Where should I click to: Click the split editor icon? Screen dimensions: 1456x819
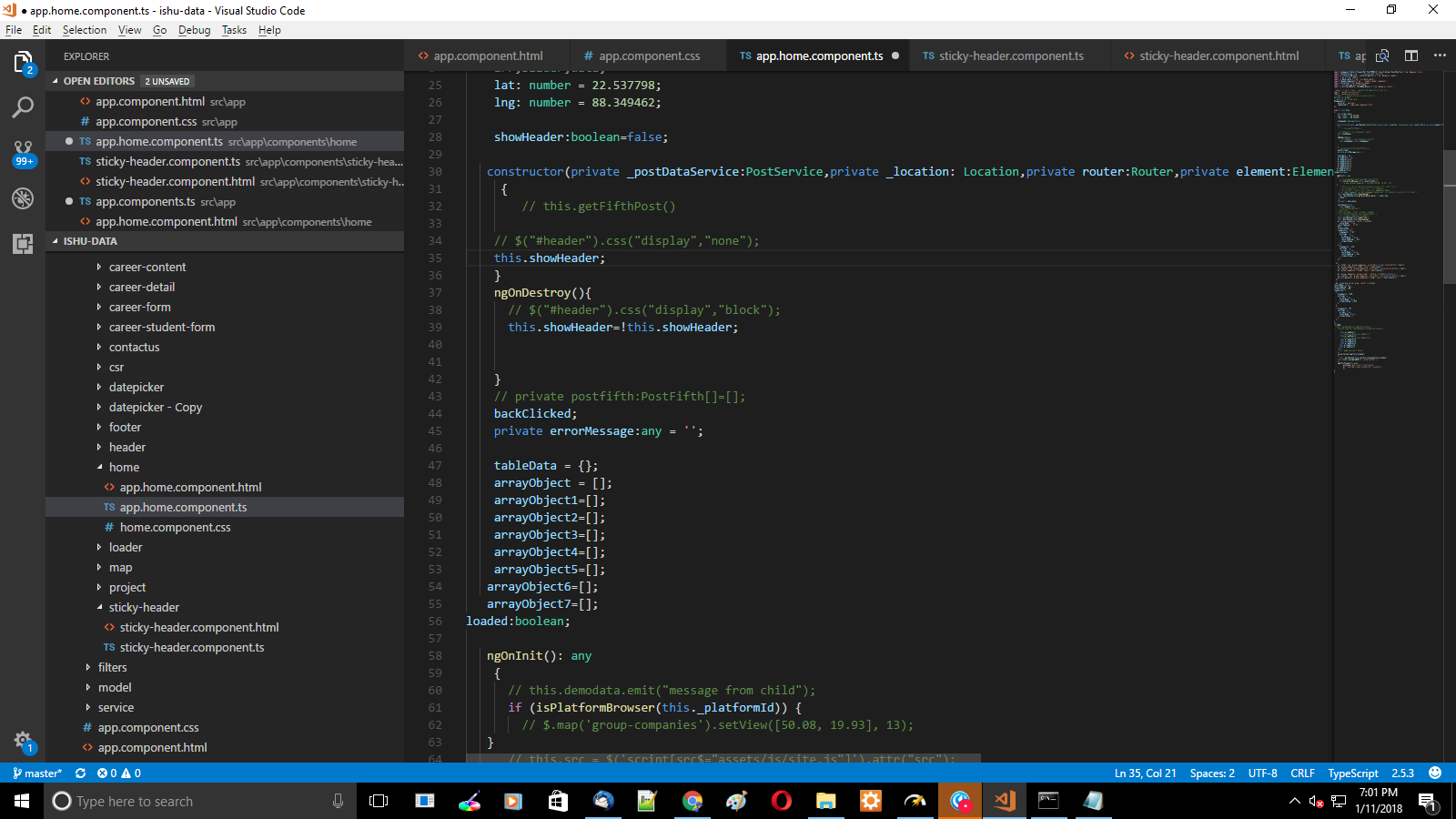point(1411,56)
